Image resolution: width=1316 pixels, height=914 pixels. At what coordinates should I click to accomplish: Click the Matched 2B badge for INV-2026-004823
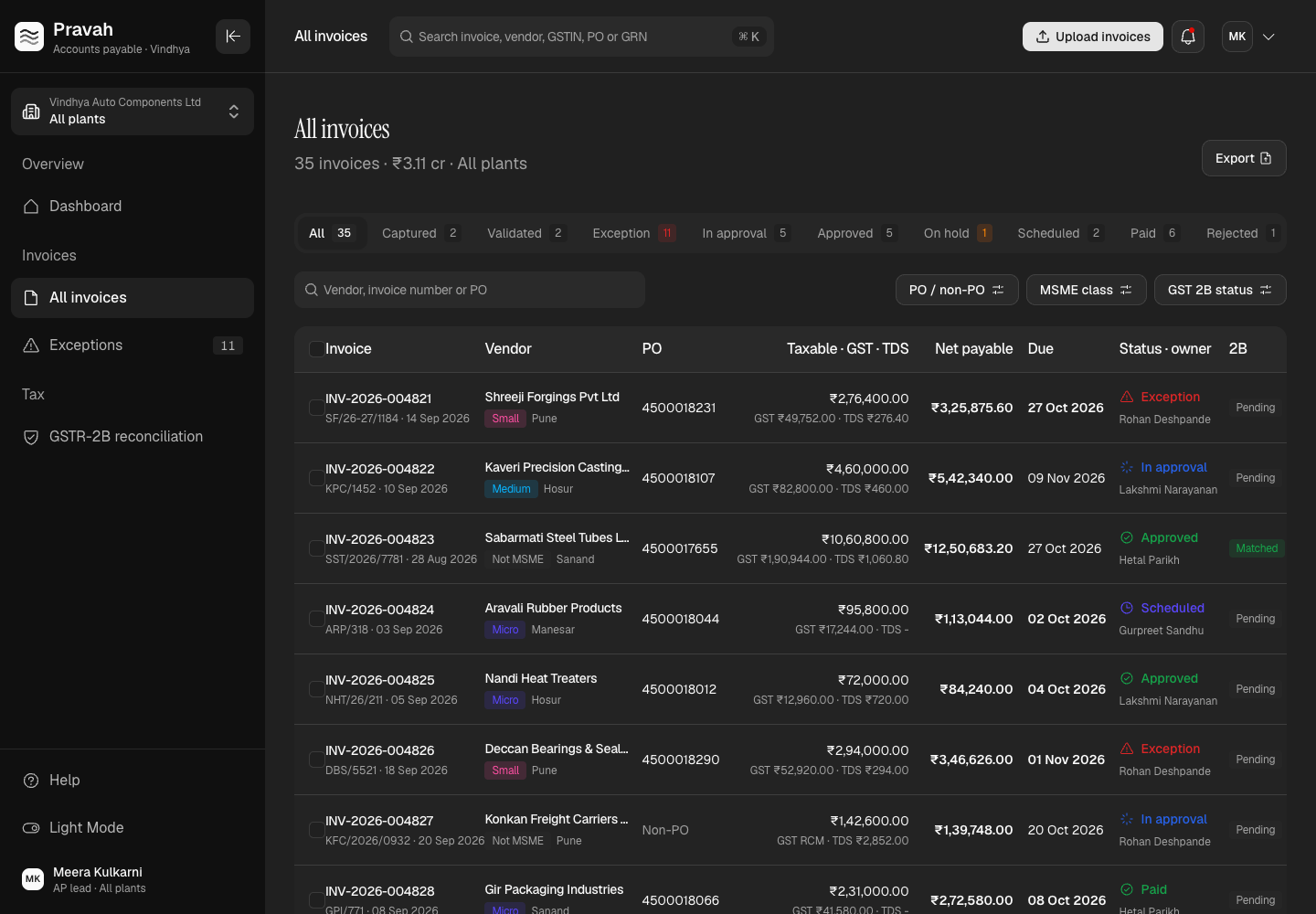point(1257,548)
